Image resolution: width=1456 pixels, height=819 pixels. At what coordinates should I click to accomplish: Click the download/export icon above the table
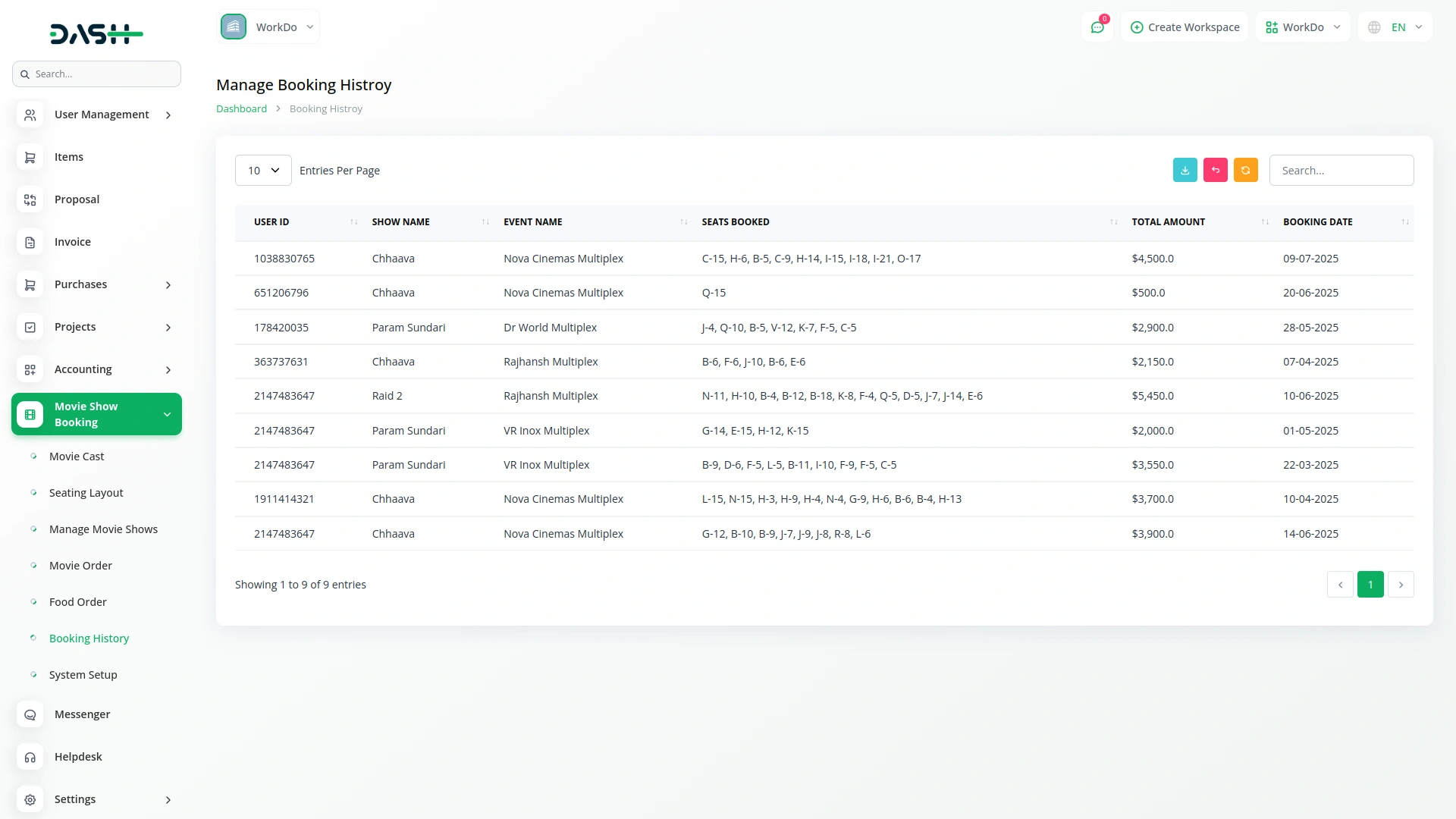pos(1185,170)
